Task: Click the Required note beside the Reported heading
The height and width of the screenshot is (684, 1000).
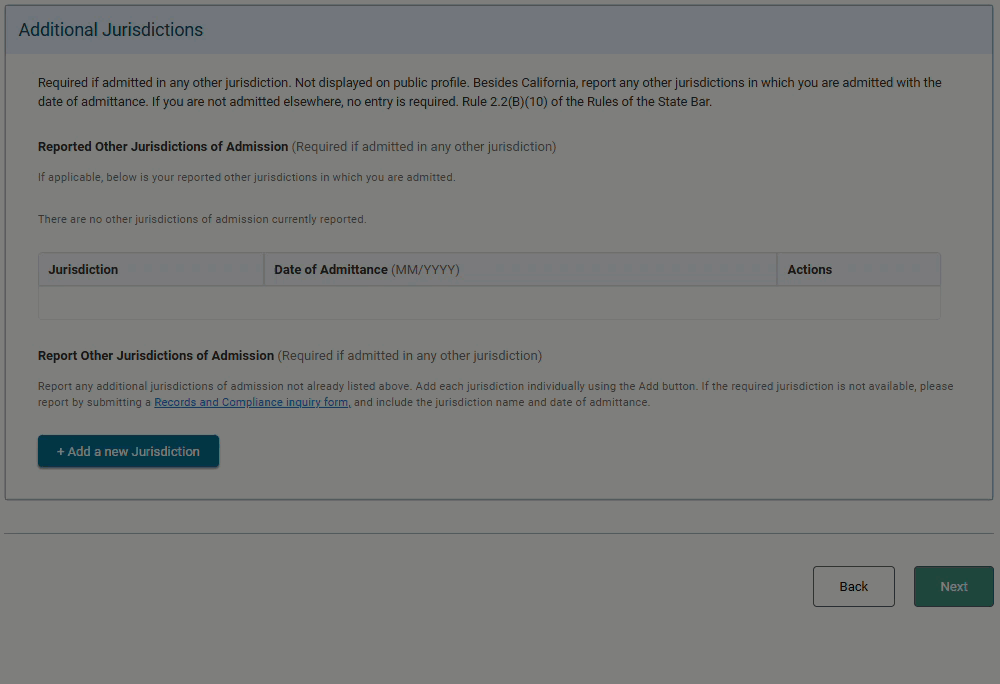Action: point(424,147)
